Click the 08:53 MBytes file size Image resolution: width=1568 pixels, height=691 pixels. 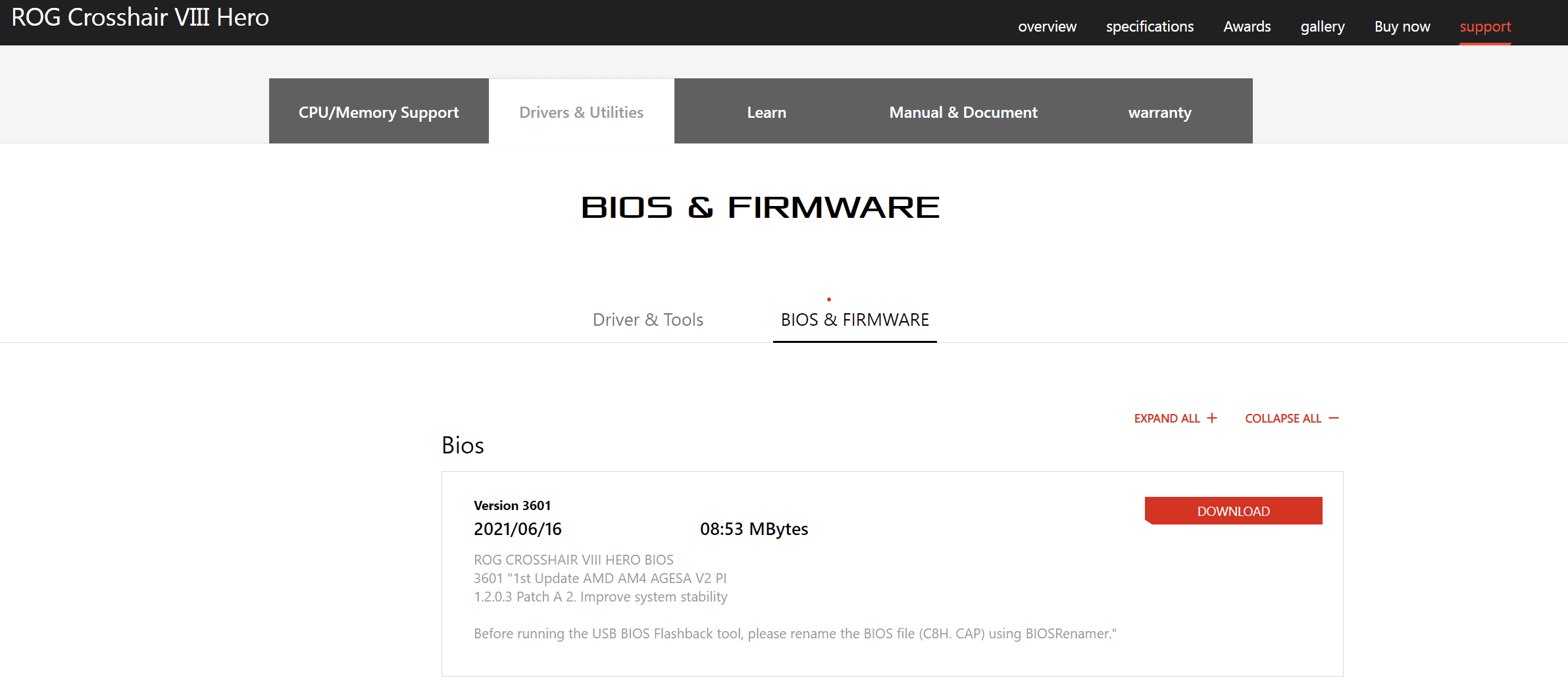point(754,529)
